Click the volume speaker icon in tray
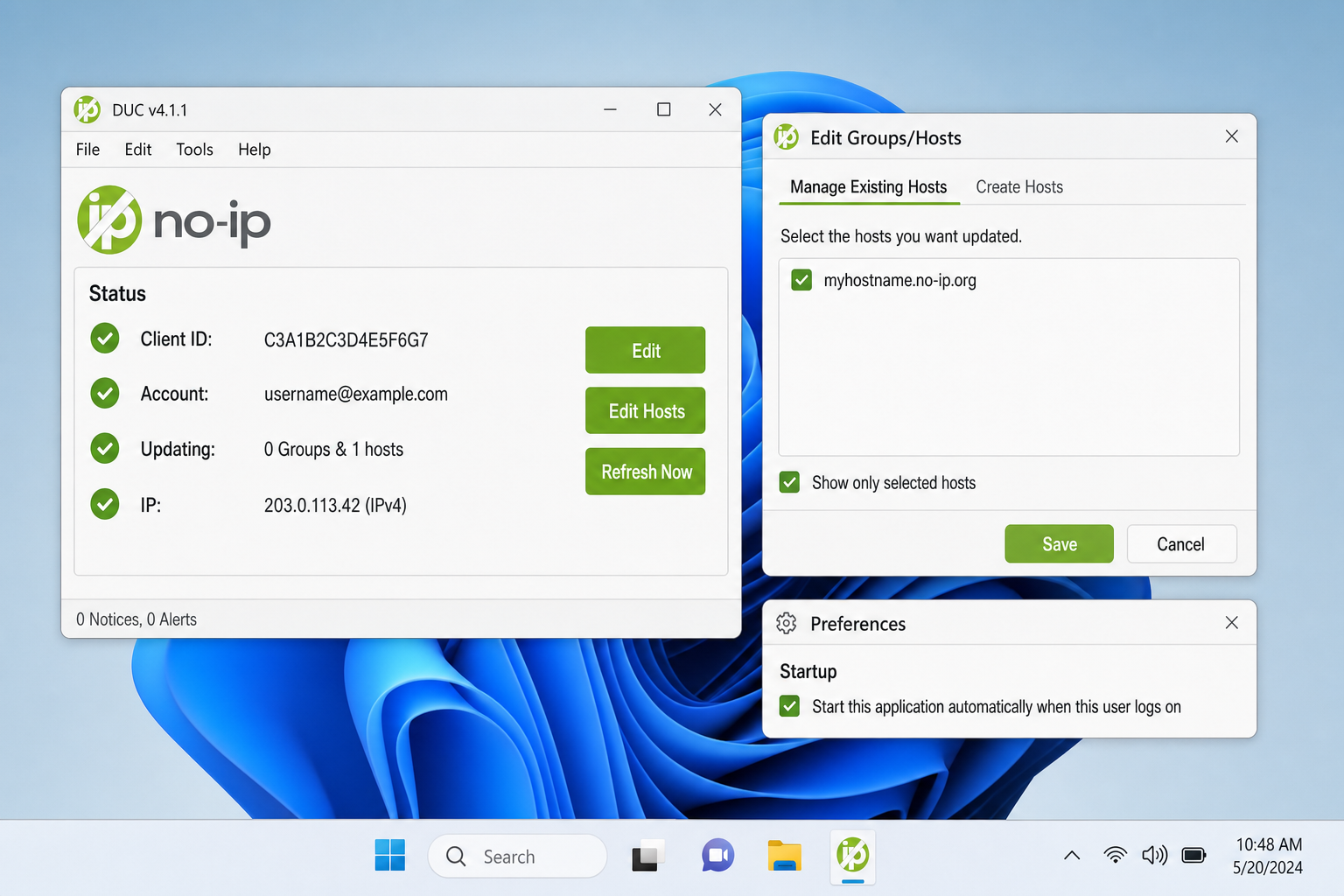The height and width of the screenshot is (896, 1344). [1154, 855]
